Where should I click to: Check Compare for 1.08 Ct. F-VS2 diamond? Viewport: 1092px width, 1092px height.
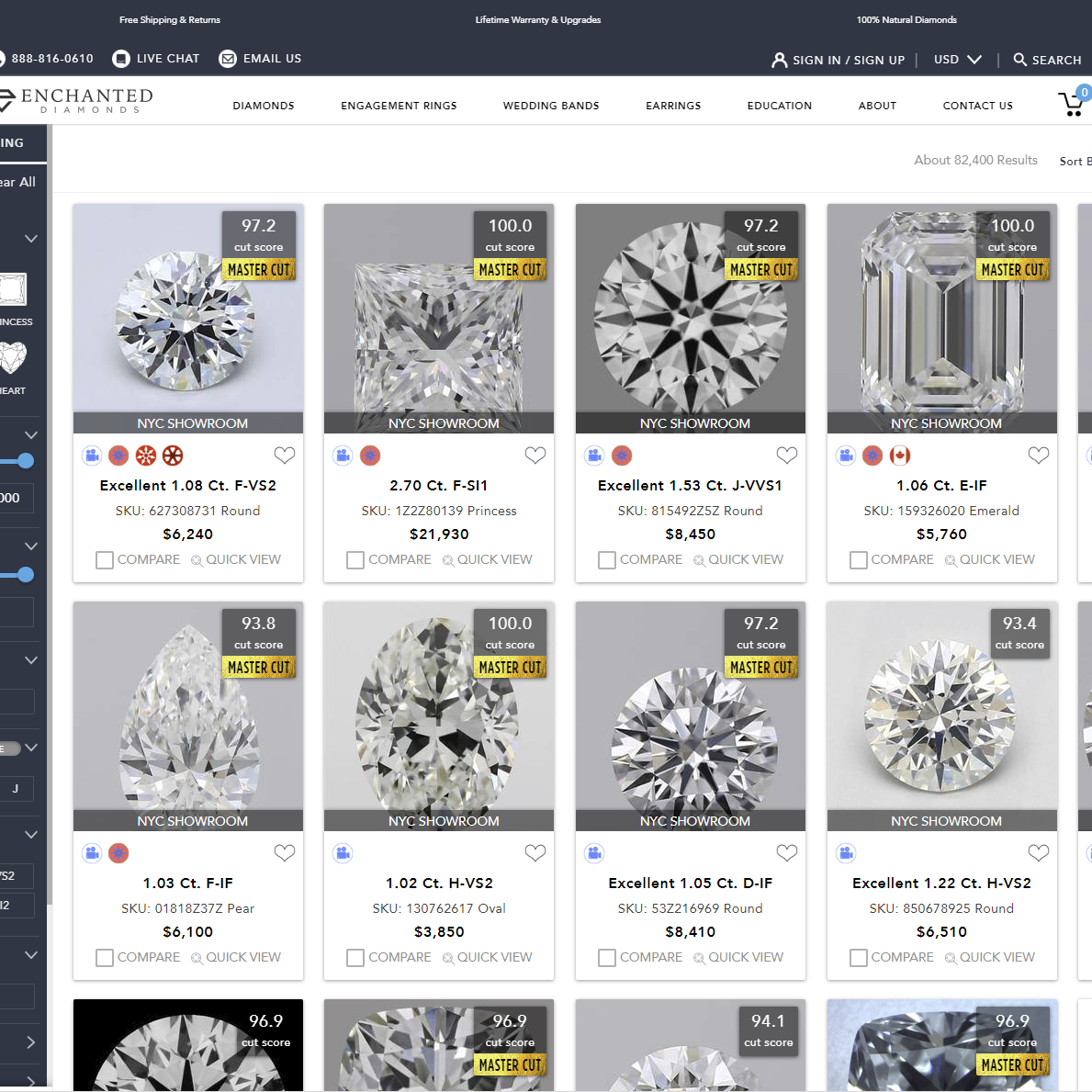pyautogui.click(x=105, y=560)
